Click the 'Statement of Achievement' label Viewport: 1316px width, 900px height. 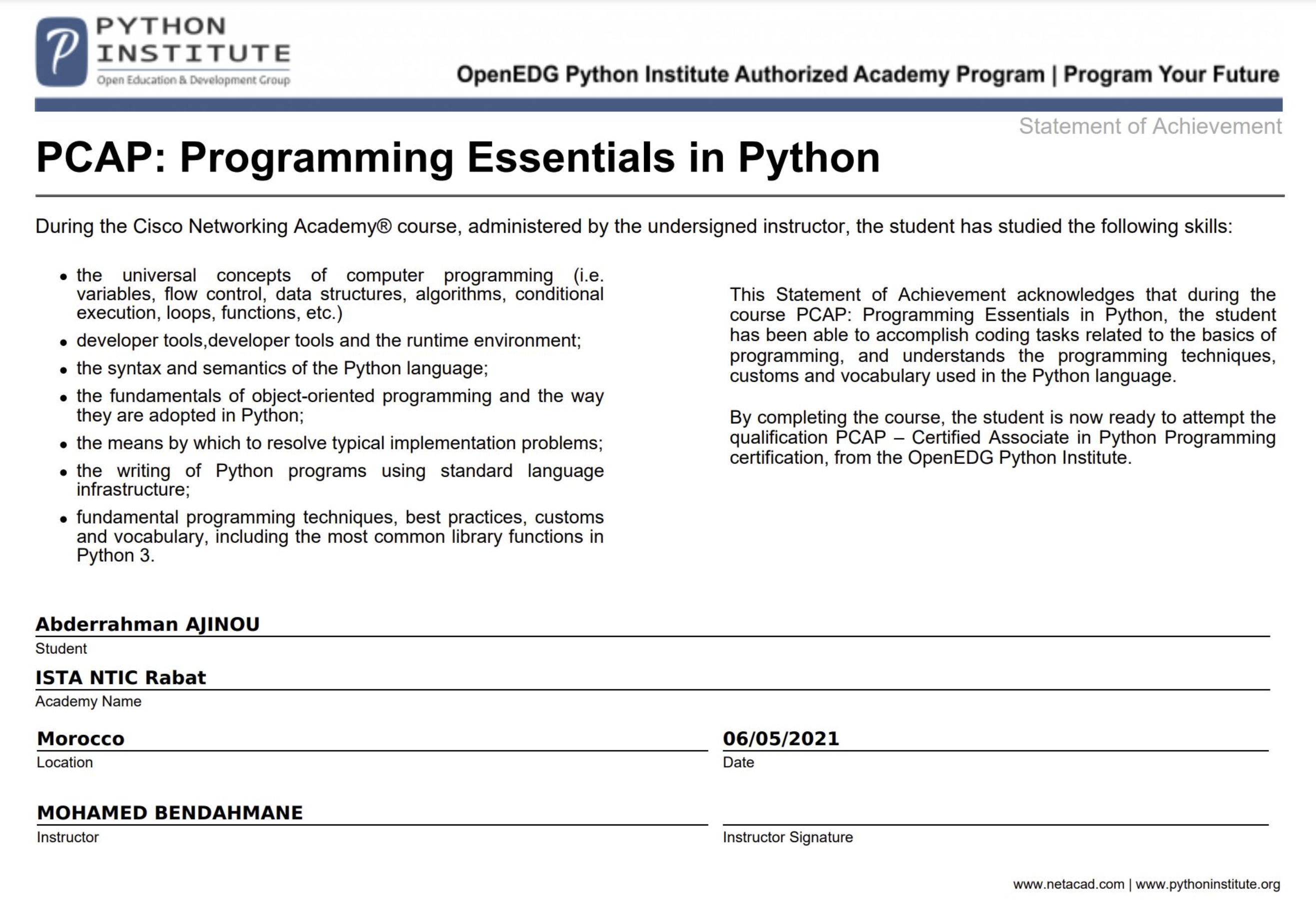1150,126
